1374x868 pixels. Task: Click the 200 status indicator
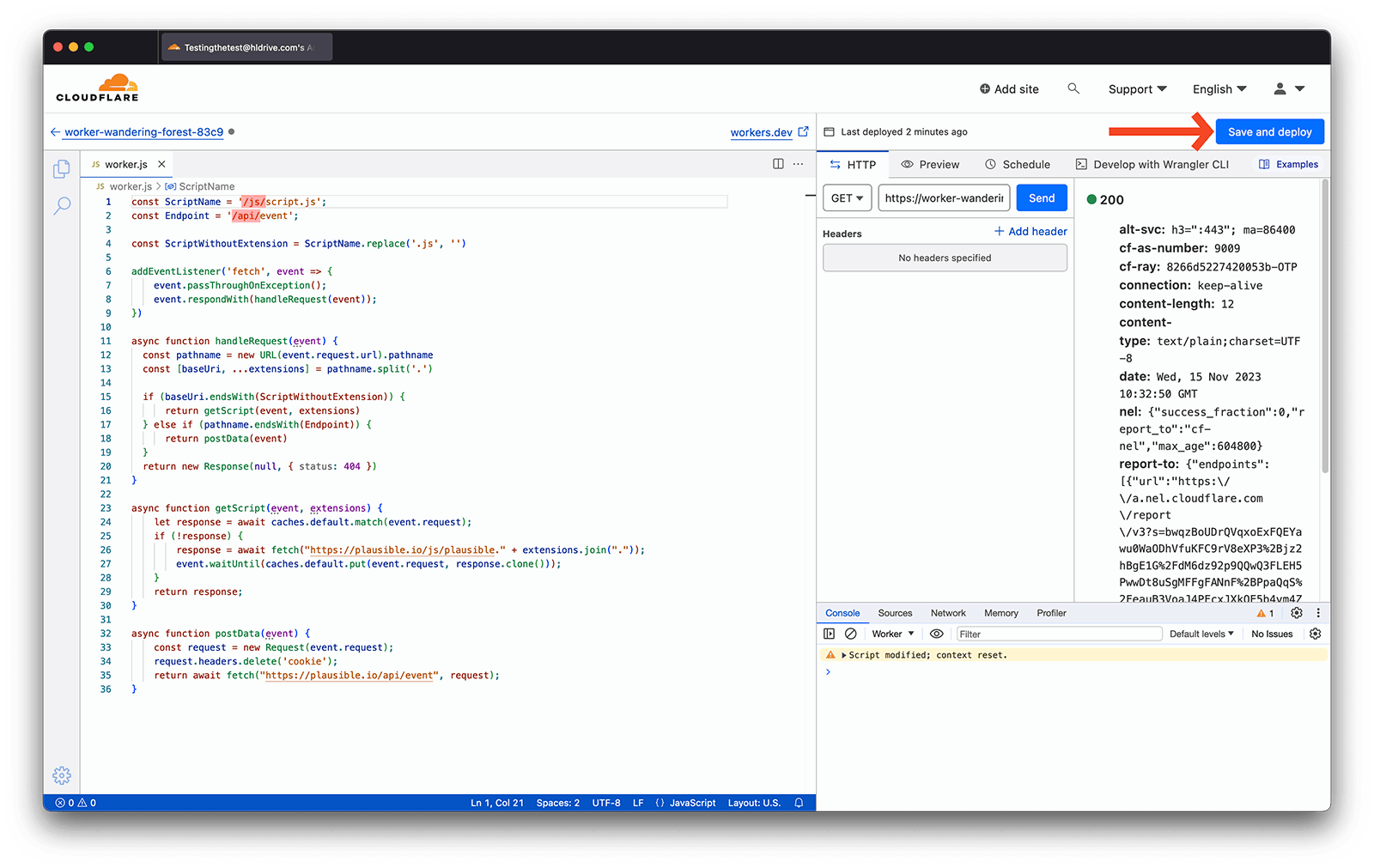point(1105,200)
